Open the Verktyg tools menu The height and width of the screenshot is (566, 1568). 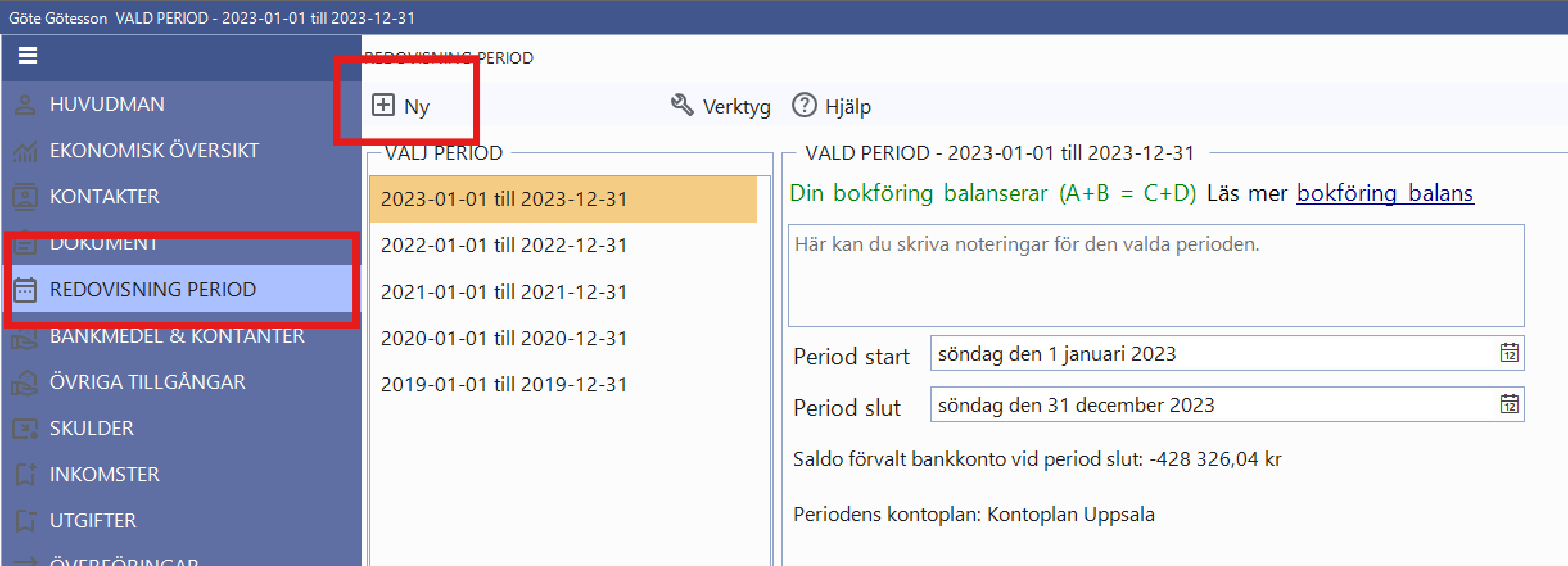pos(720,106)
